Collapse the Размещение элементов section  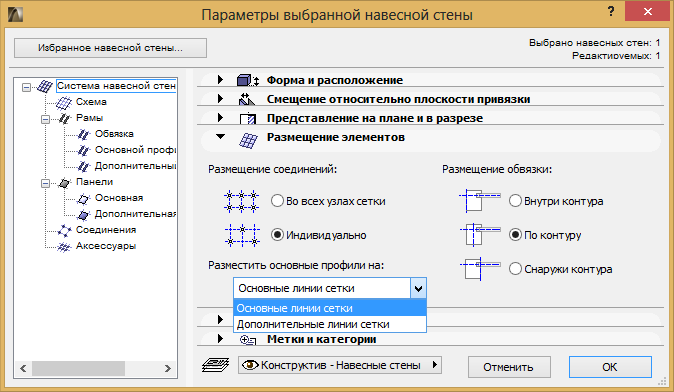point(221,137)
